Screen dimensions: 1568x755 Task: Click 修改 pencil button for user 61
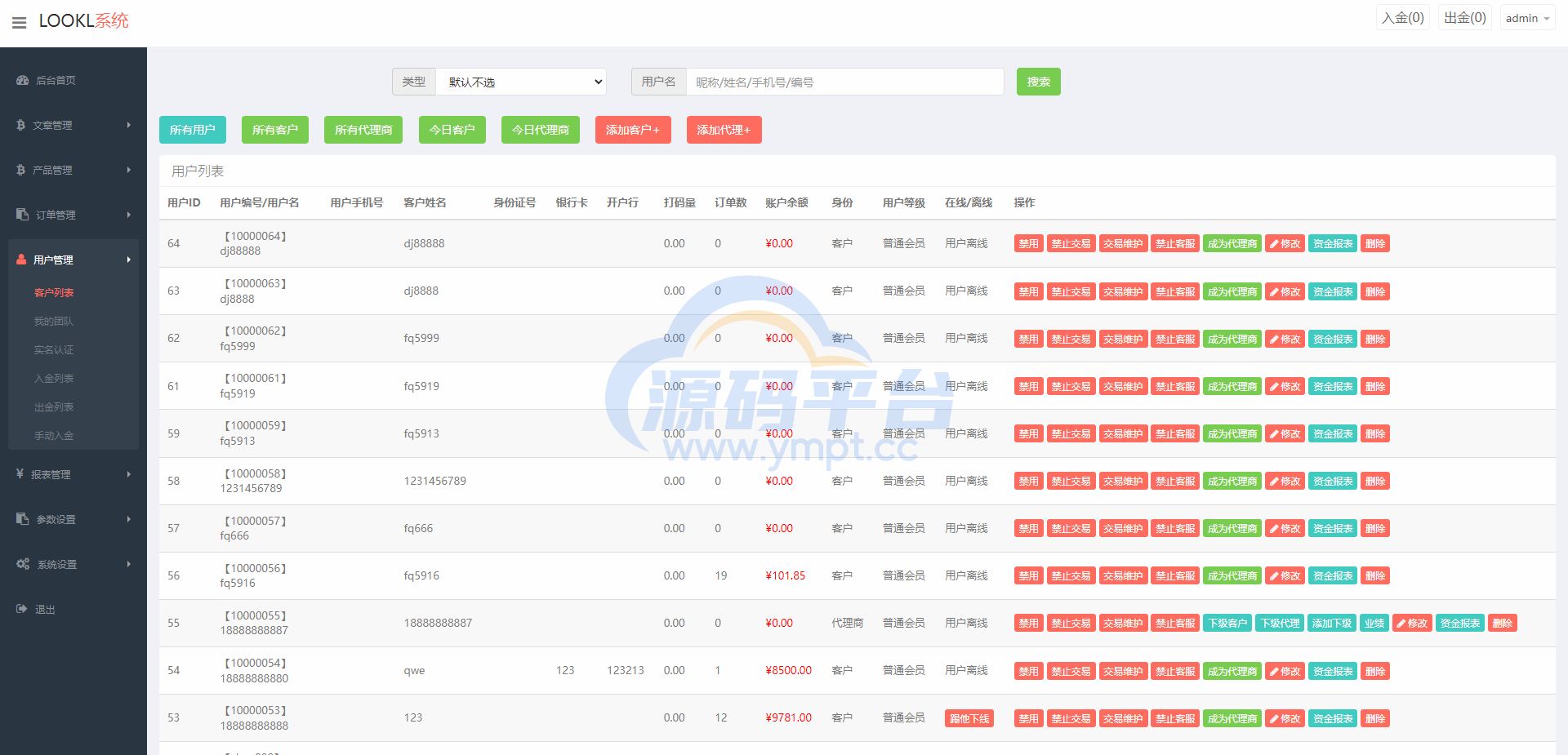[x=1285, y=386]
